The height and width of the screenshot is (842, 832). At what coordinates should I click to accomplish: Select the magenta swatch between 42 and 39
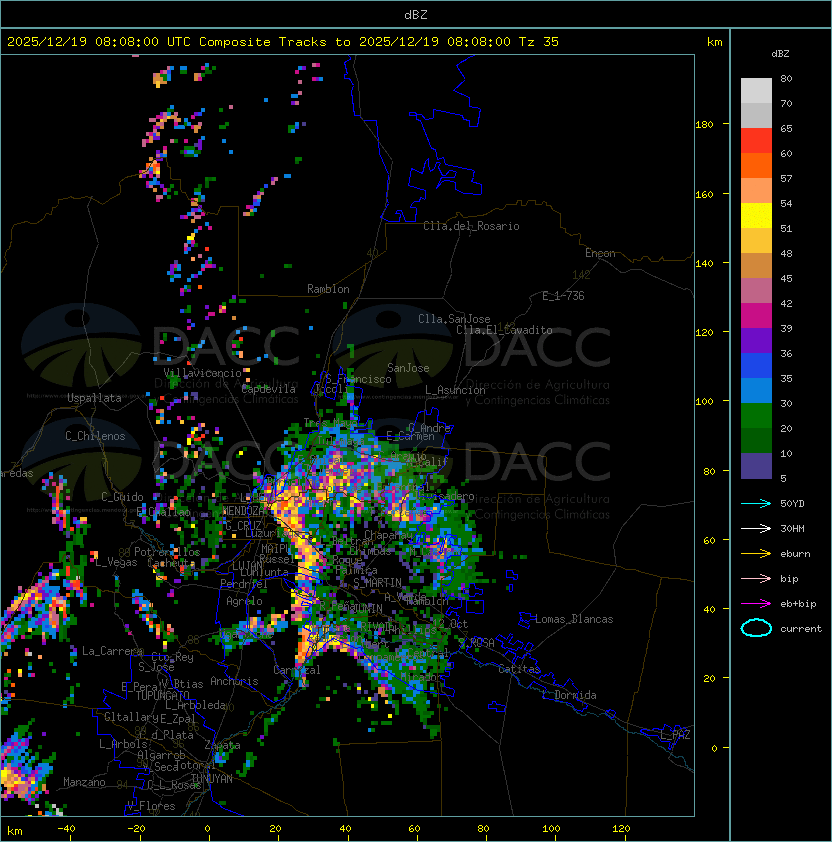coord(756,316)
